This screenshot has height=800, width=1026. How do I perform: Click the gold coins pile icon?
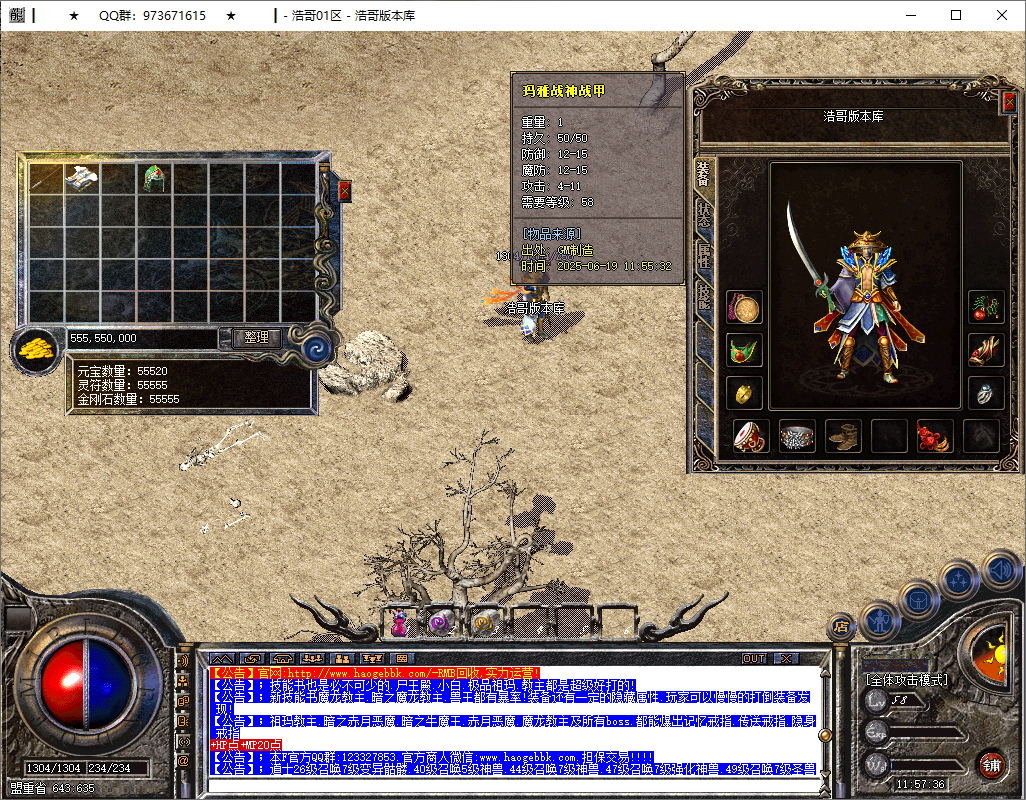click(x=36, y=350)
